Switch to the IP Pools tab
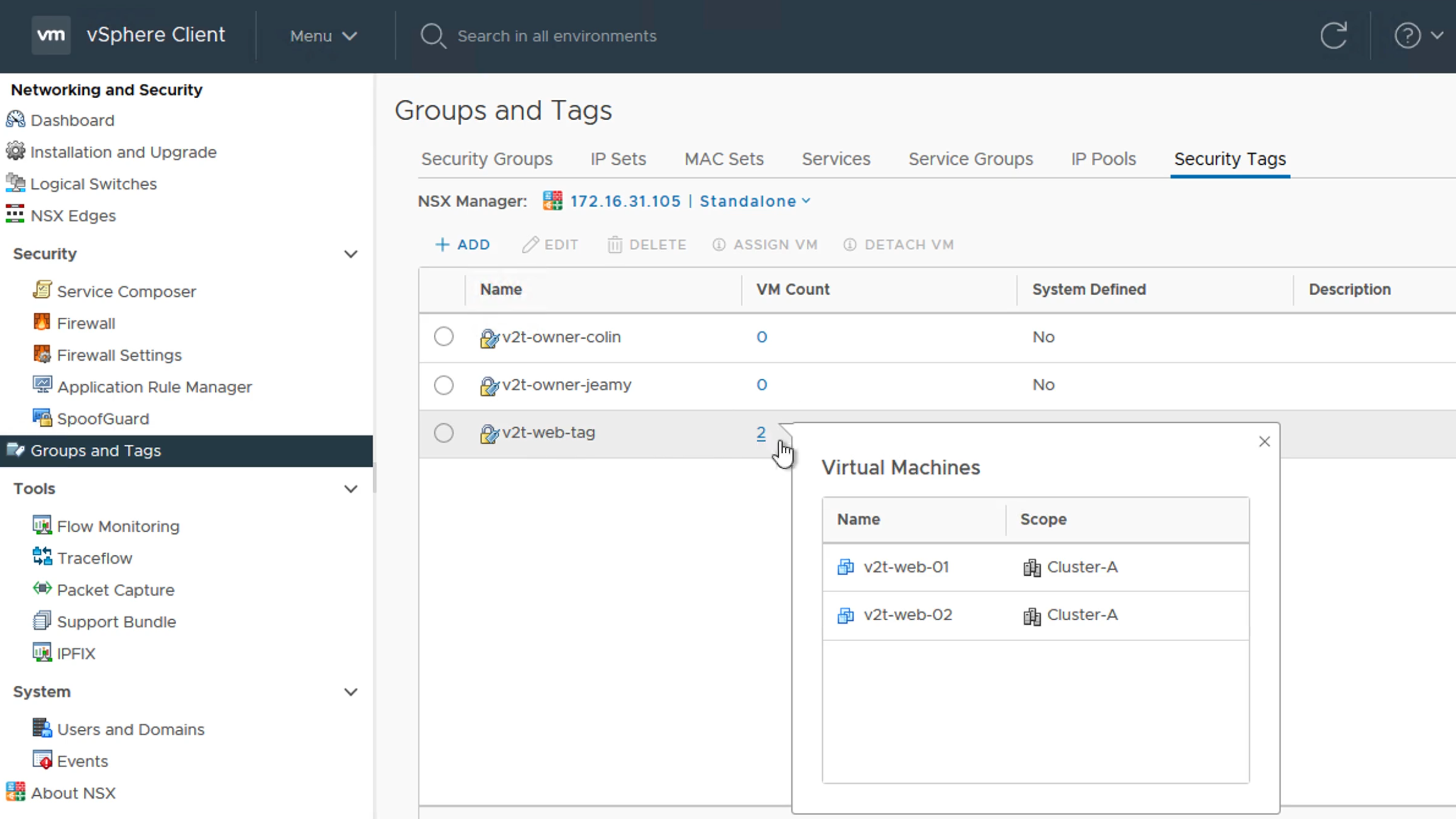The width and height of the screenshot is (1456, 819). [x=1103, y=159]
